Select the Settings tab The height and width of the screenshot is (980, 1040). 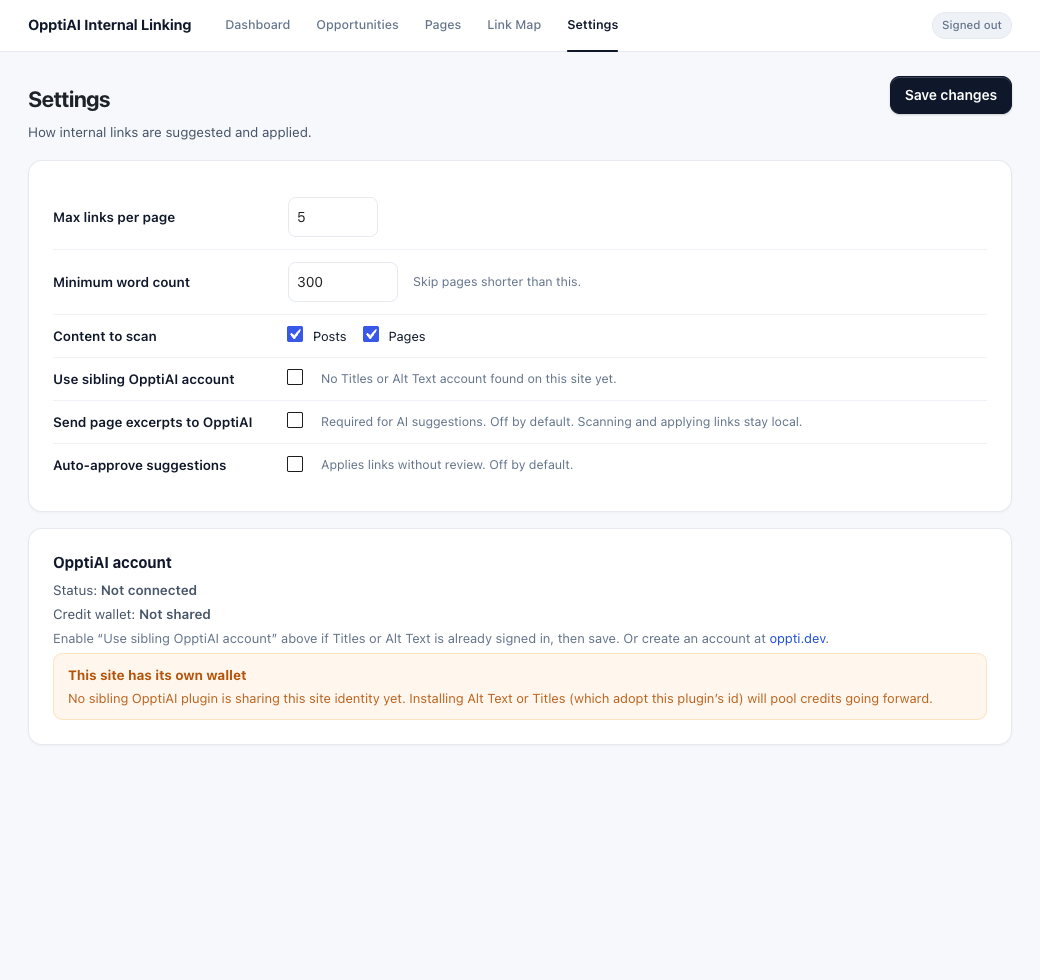click(x=592, y=25)
